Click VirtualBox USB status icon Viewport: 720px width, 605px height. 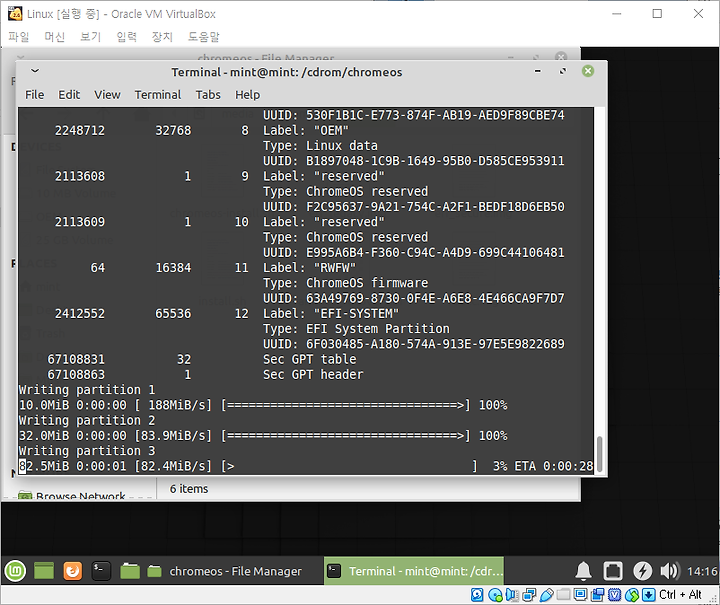click(x=546, y=595)
